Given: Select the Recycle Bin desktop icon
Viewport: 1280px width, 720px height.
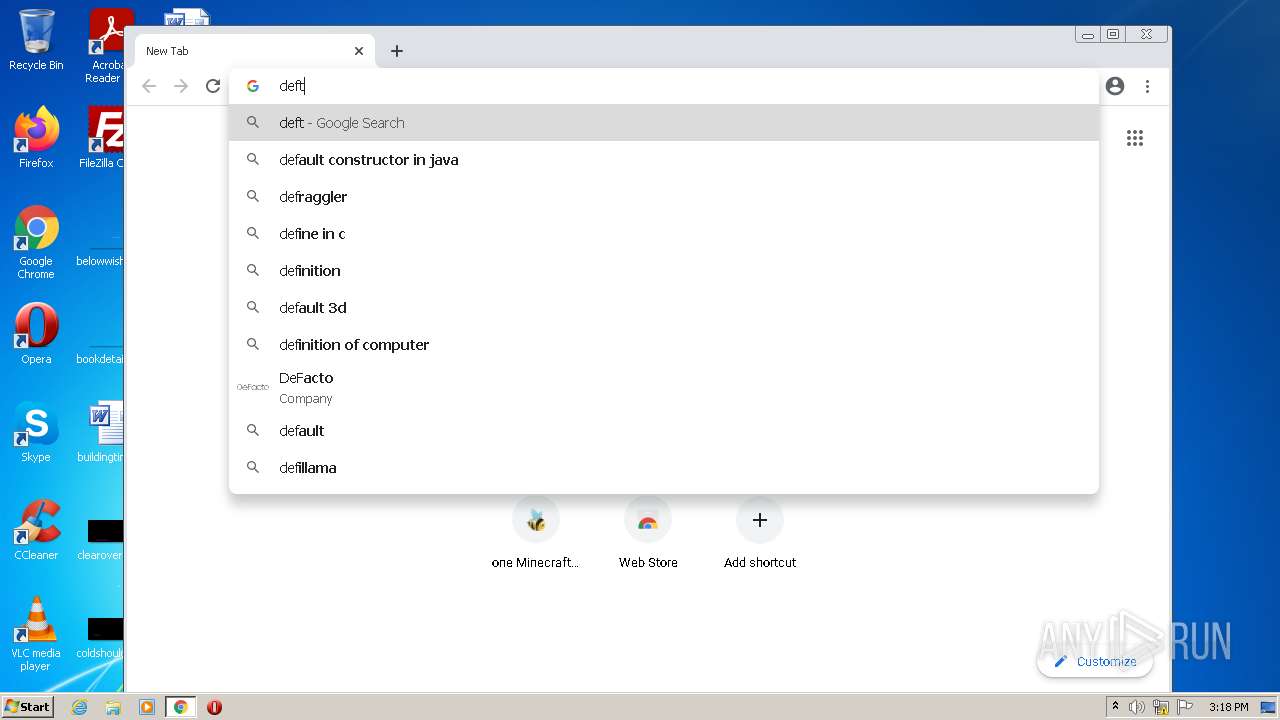Looking at the screenshot, I should (x=36, y=40).
